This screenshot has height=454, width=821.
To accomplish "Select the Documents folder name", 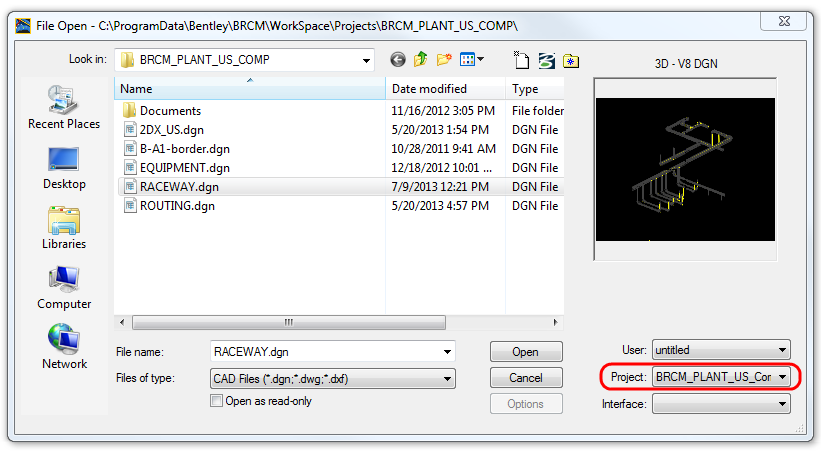I will coord(170,110).
